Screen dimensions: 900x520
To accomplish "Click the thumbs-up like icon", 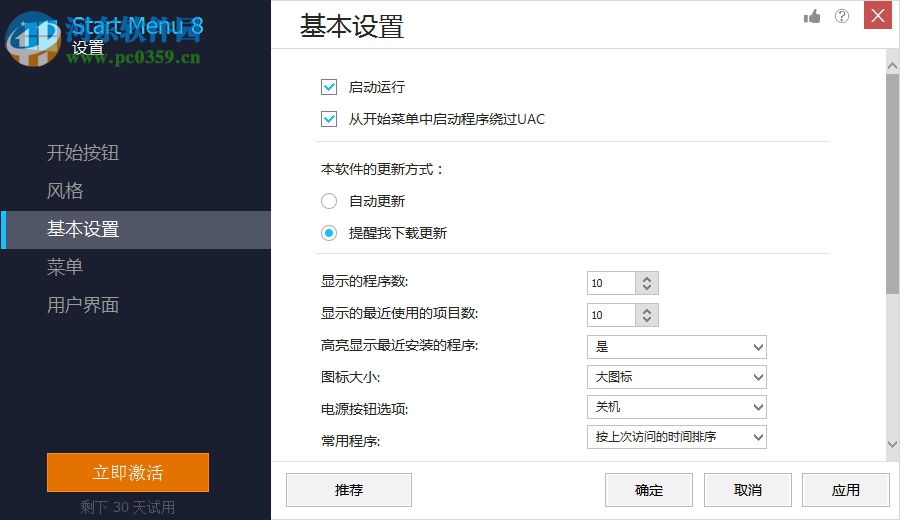I will click(x=812, y=16).
